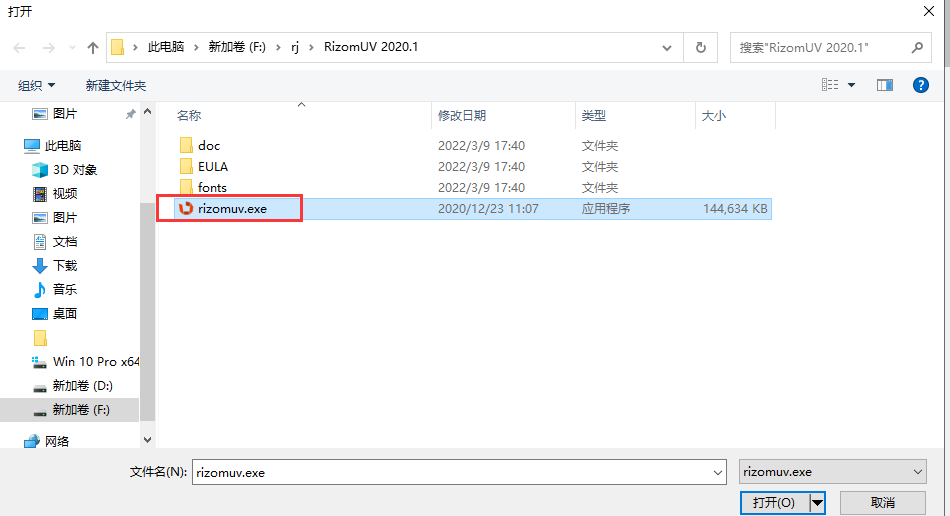Screen dimensions: 950x516
Task: Click the rizomuv.exe application icon
Action: pyautogui.click(x=186, y=208)
